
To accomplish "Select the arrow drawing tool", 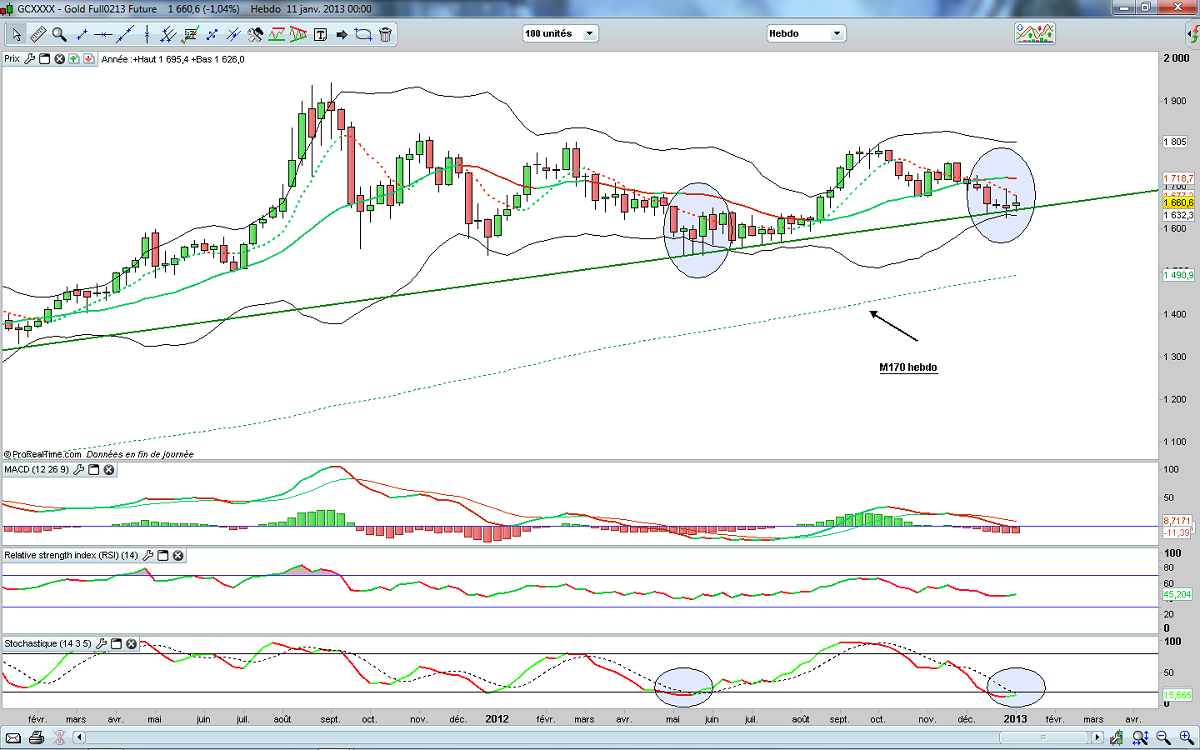I will (342, 34).
